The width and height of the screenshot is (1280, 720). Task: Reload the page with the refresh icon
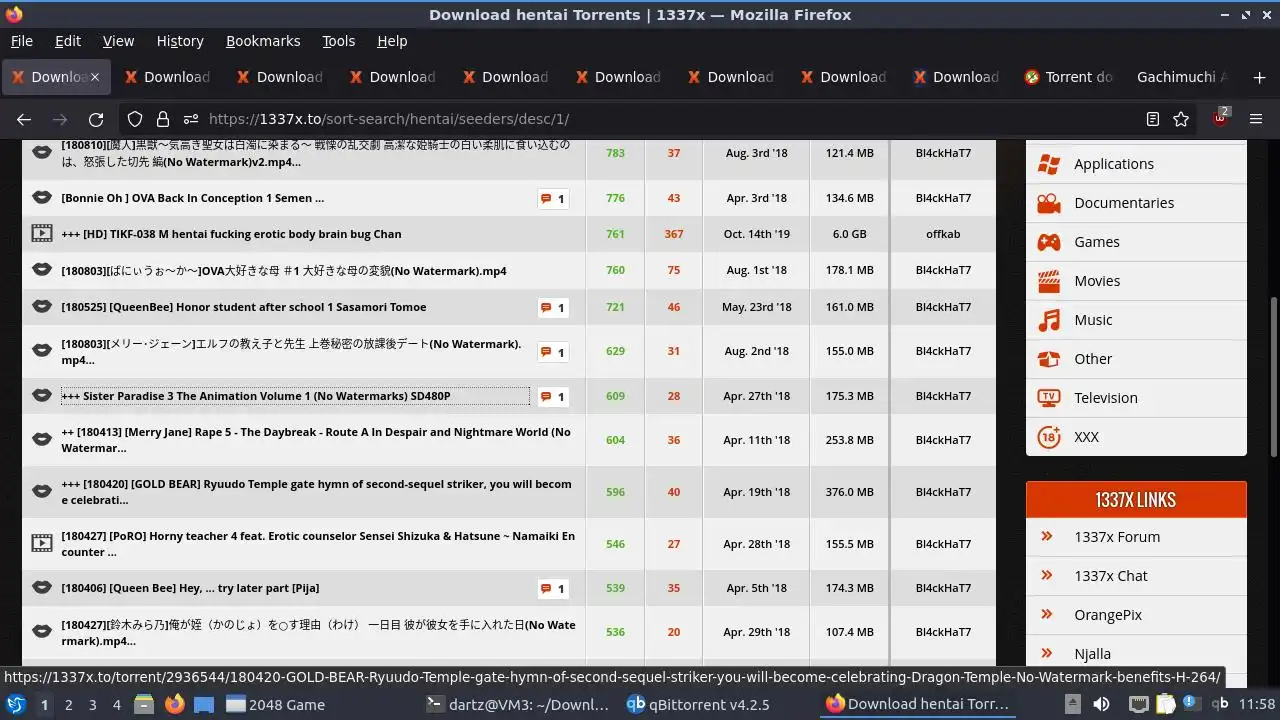[x=96, y=119]
